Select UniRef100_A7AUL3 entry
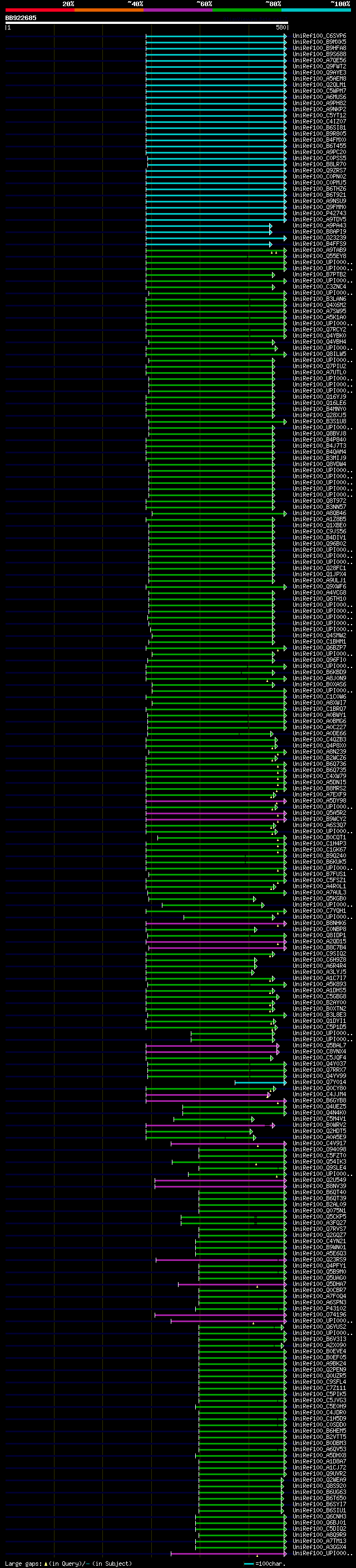The image size is (356, 1568). [319, 892]
